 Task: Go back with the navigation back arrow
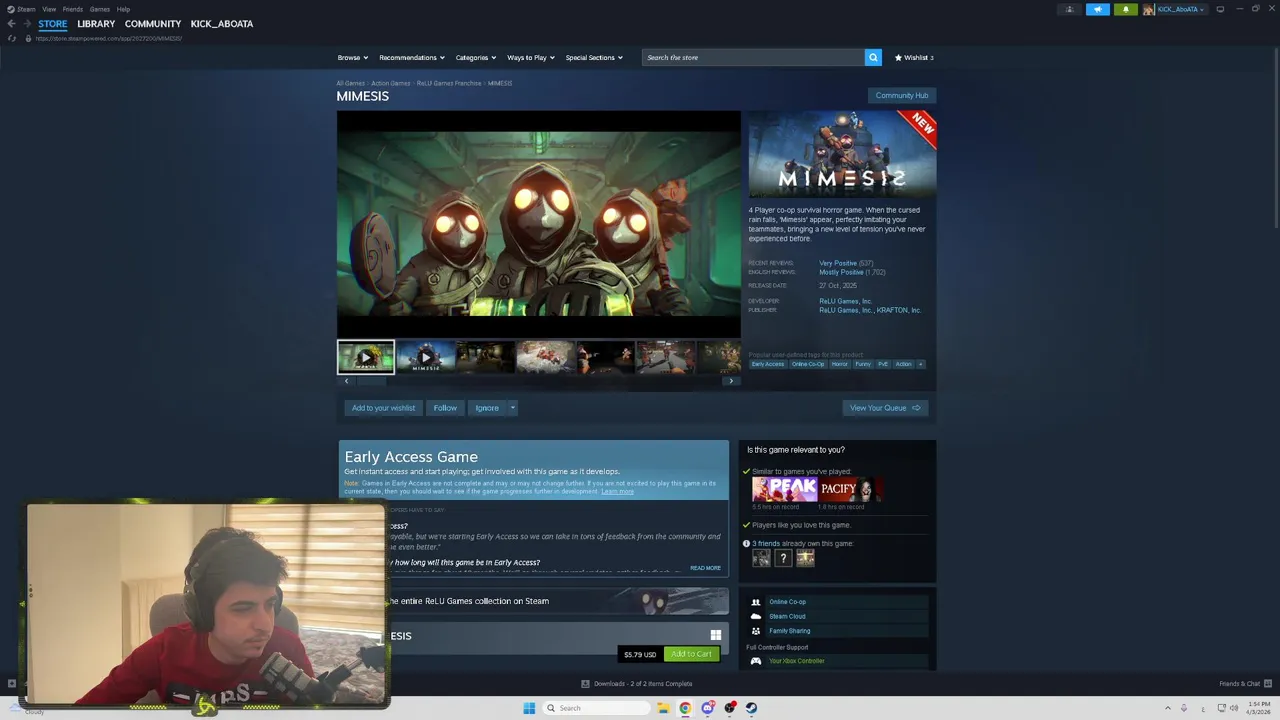(11, 24)
